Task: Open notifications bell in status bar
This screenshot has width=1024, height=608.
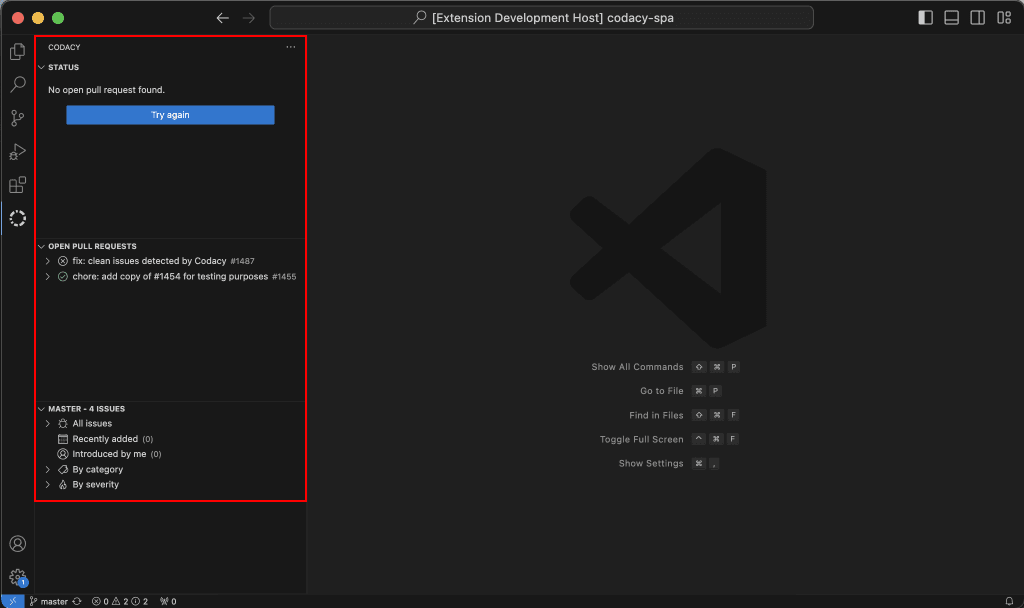Action: coord(1009,601)
